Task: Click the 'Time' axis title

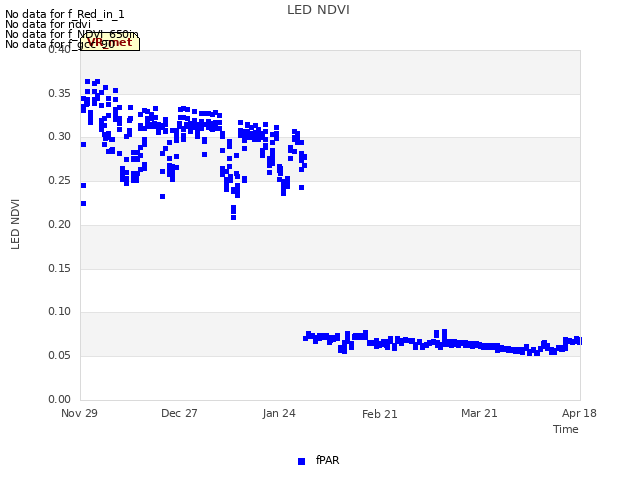Action: tap(566, 429)
